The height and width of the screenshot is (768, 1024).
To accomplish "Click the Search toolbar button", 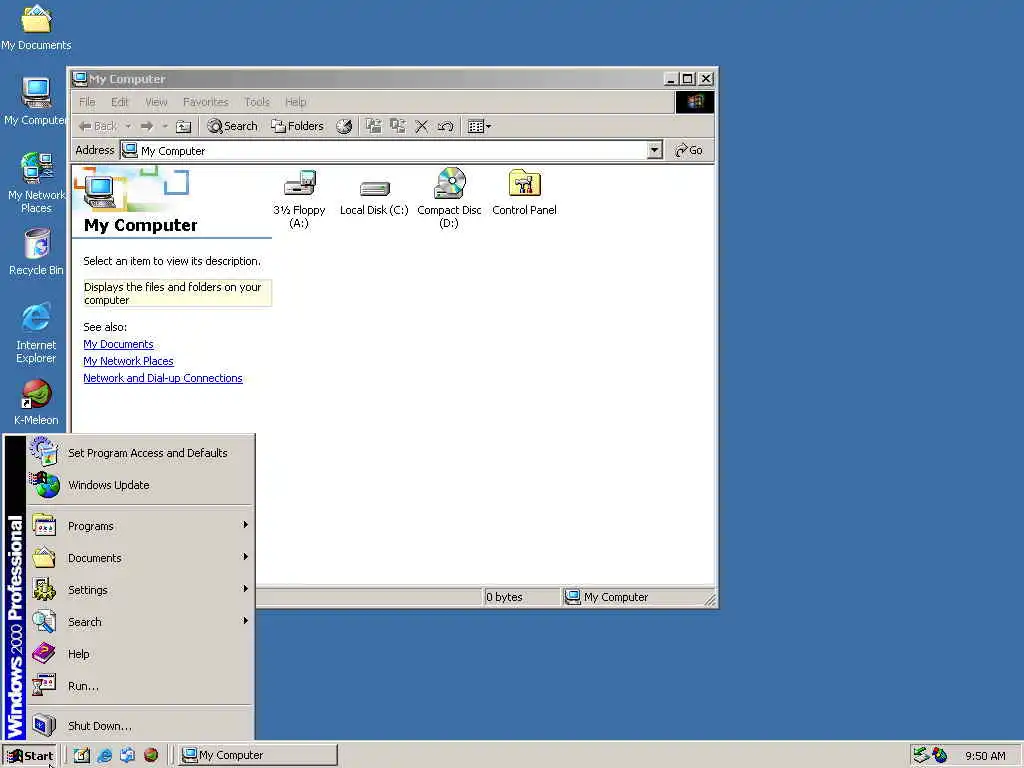I will 232,126.
